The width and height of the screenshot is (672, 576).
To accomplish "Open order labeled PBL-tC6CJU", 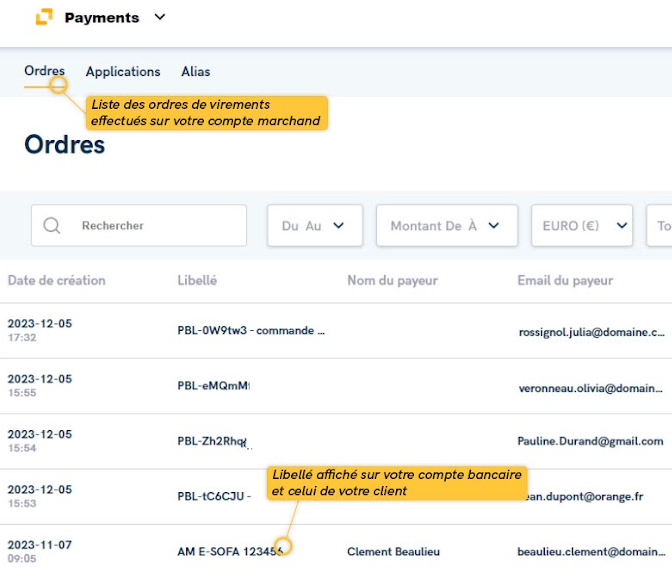I will click(214, 496).
